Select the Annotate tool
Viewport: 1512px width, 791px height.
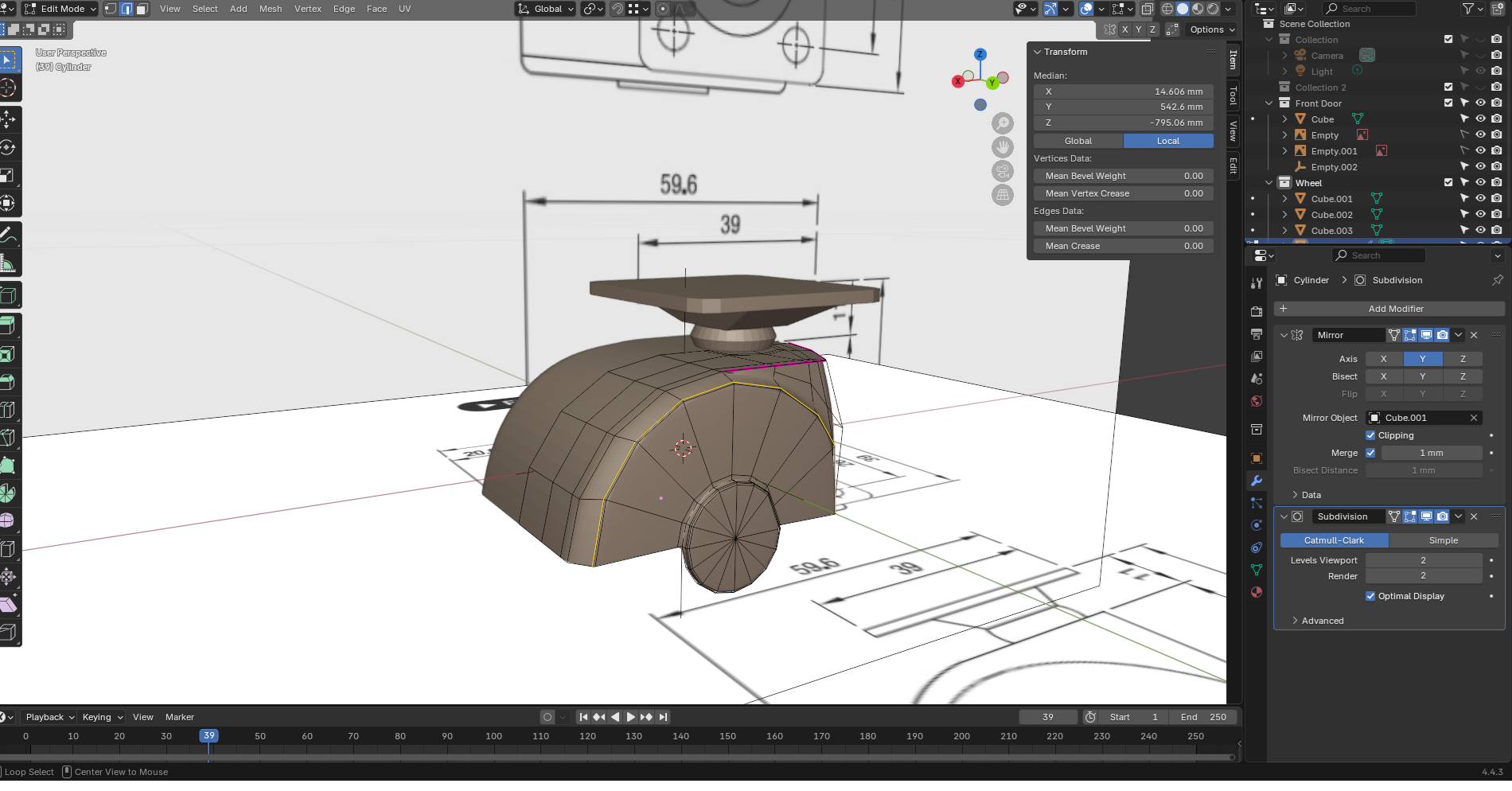pos(9,235)
